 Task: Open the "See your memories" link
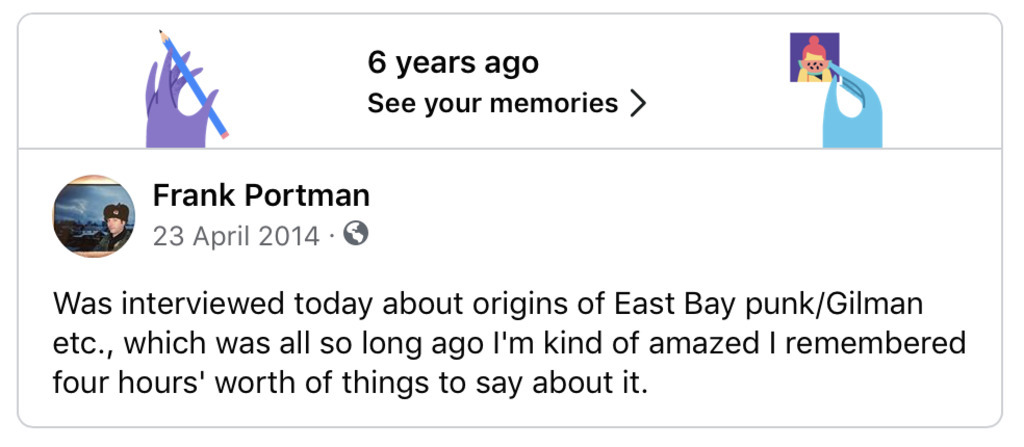[x=492, y=103]
